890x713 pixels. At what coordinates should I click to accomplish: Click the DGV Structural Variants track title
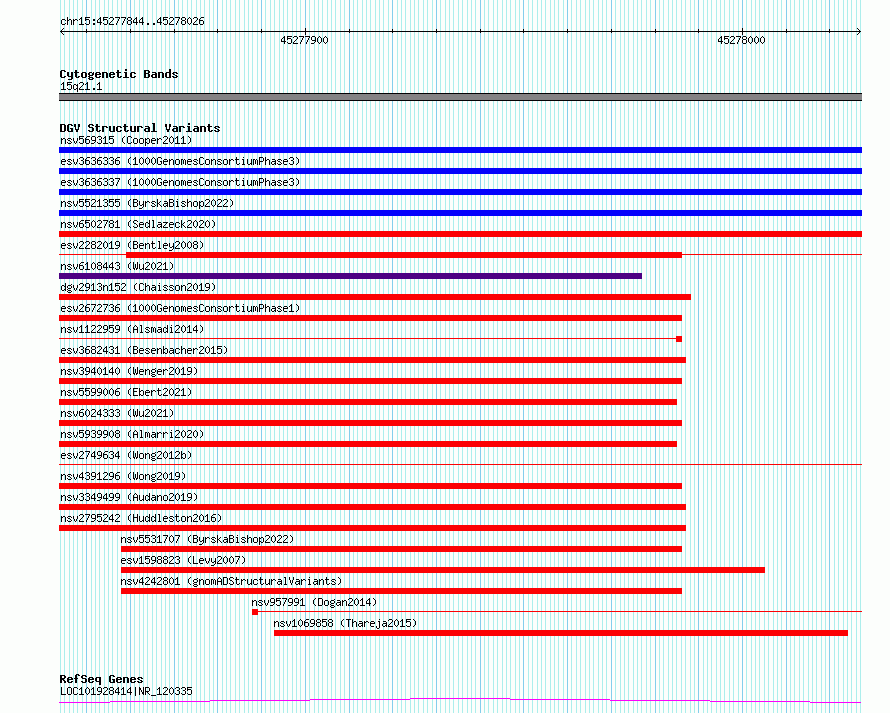pyautogui.click(x=140, y=128)
